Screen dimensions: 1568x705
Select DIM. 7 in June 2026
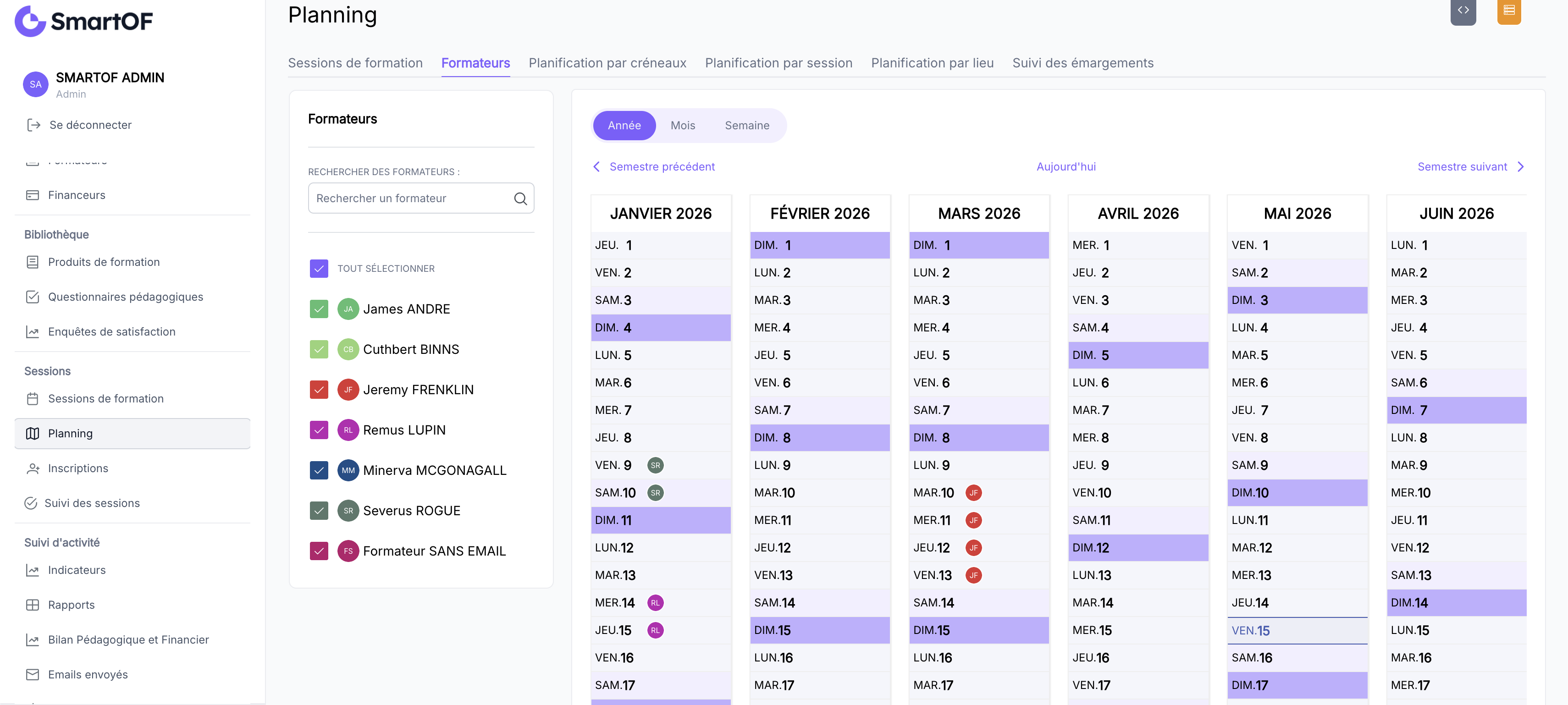point(1456,410)
